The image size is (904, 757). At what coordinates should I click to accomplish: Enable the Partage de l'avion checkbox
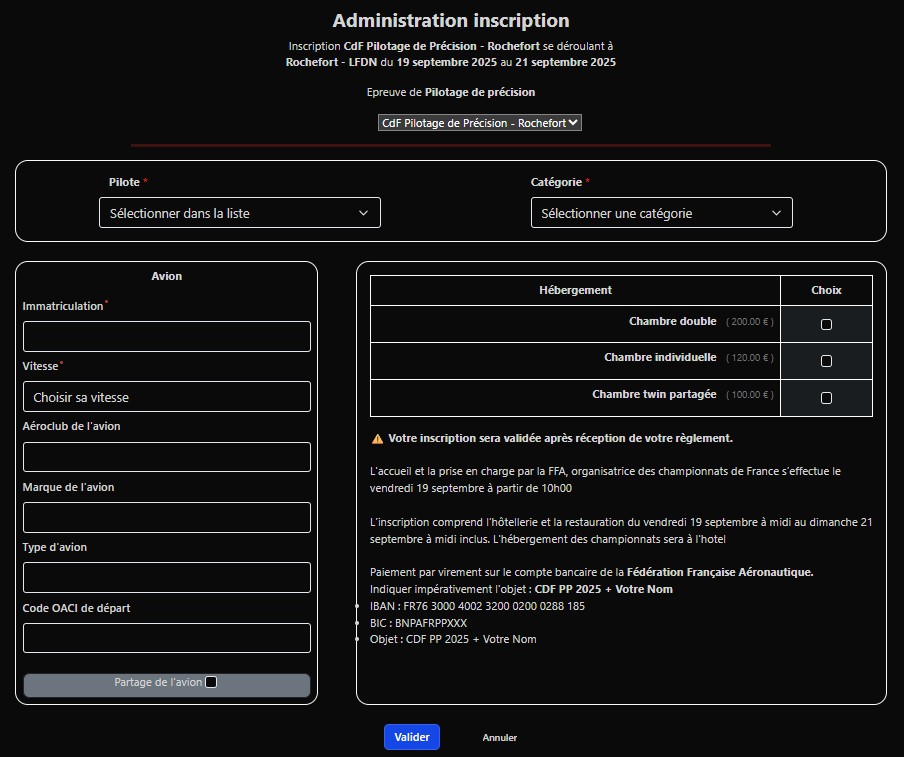click(x=211, y=683)
